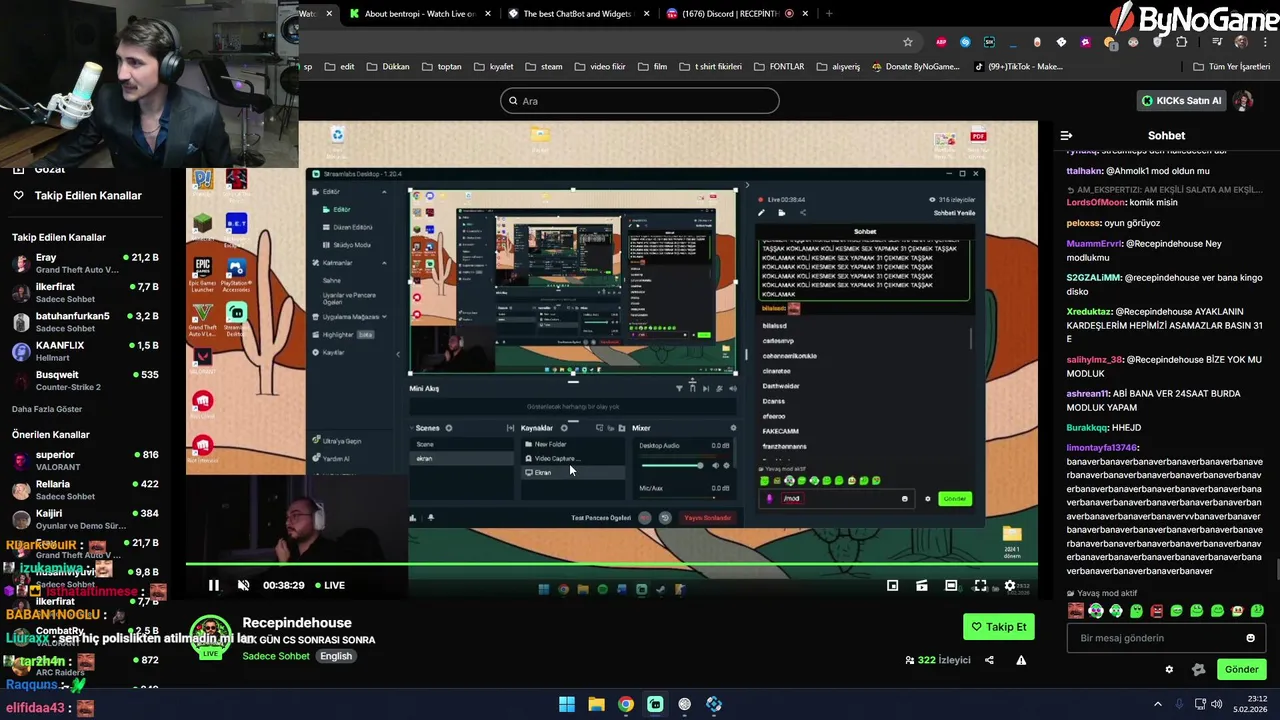Jump to LIVE in the player bar
1280x720 pixels.
pos(330,585)
